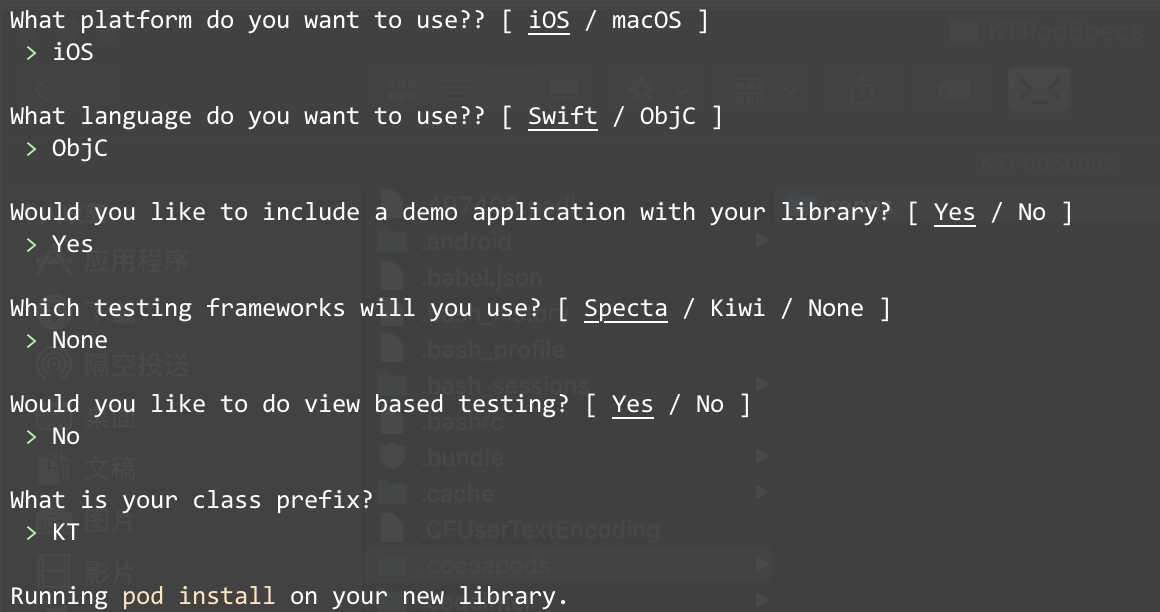The height and width of the screenshot is (612, 1160).
Task: Click the underlined Specta framework option
Action: click(x=626, y=308)
